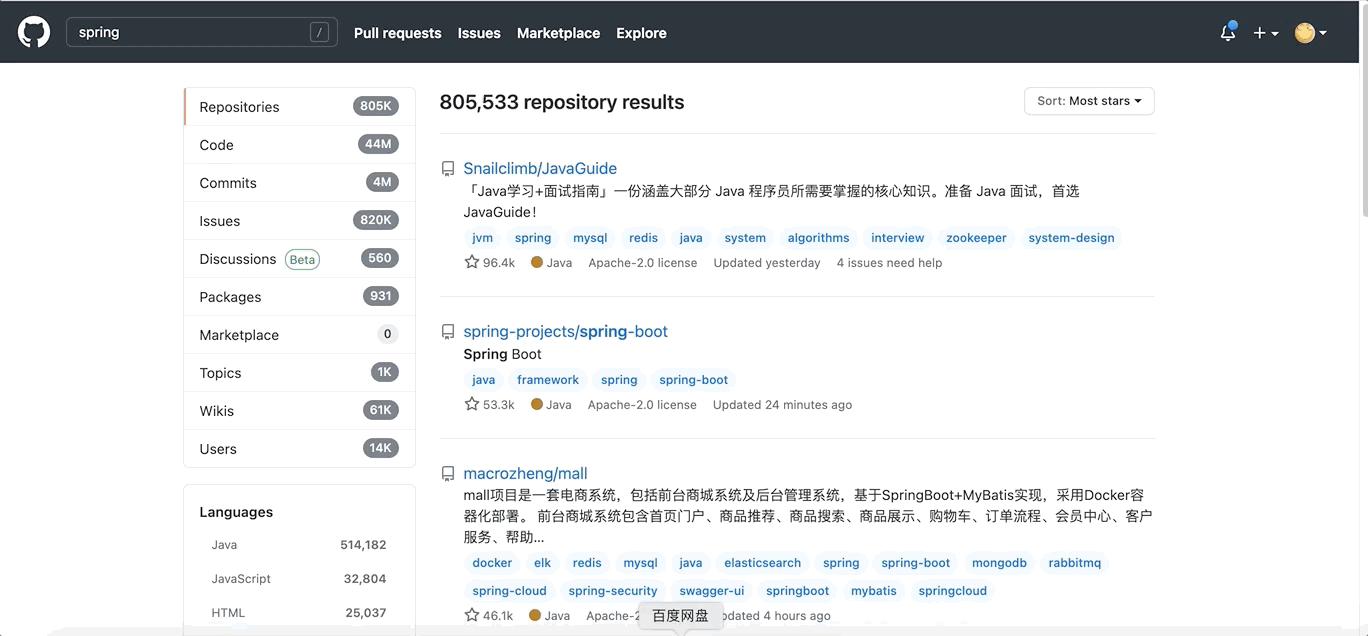Screen dimensions: 1368x636
Task: Open the spring-projects/spring-boot repository
Action: click(565, 332)
